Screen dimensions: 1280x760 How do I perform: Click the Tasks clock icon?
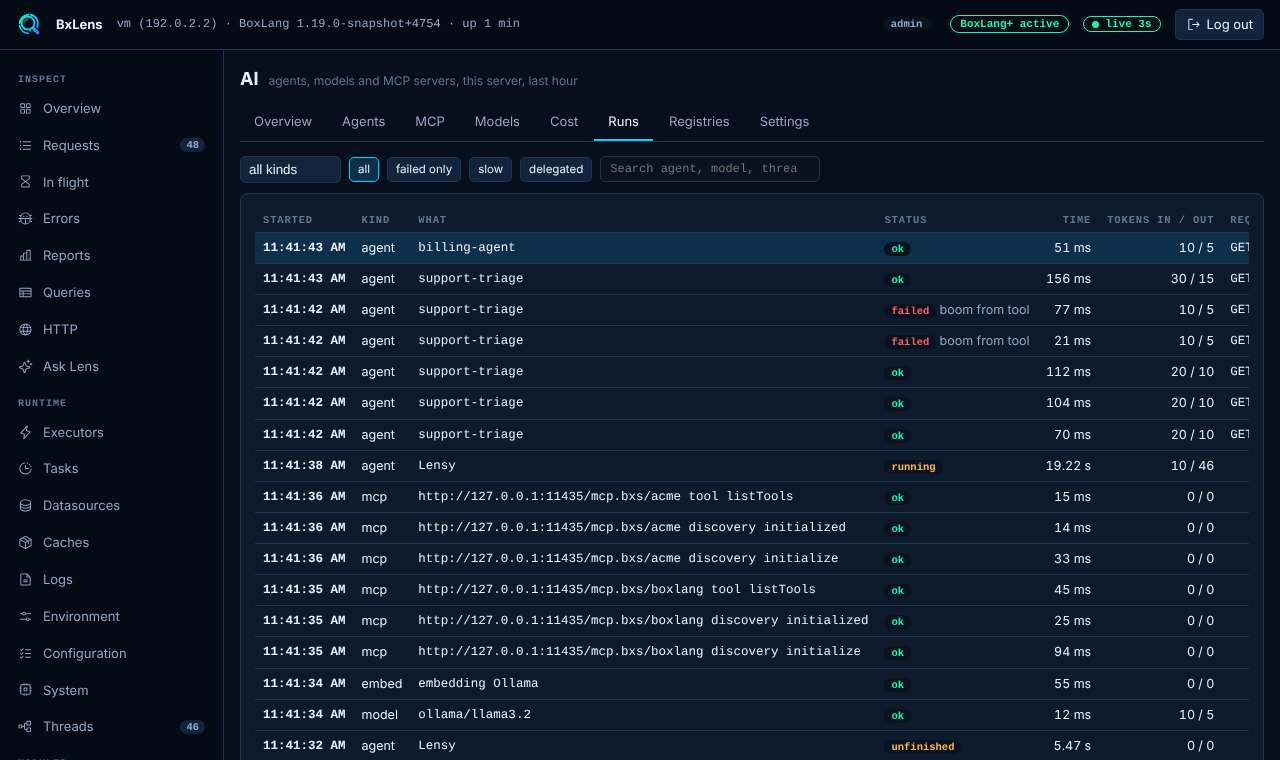click(x=25, y=468)
